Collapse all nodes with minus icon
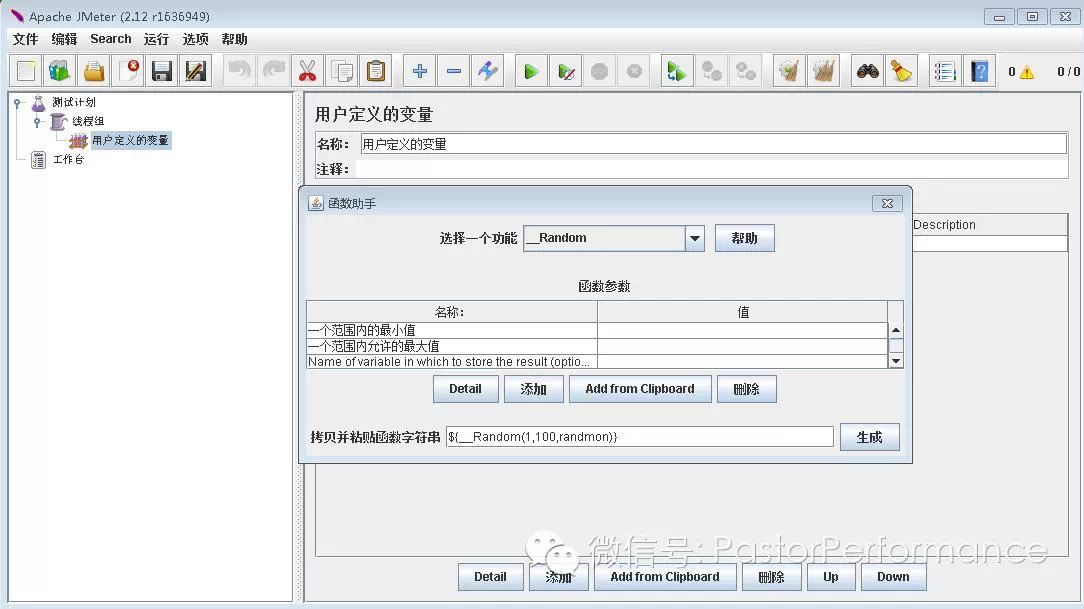The width and height of the screenshot is (1084, 609). tap(454, 71)
